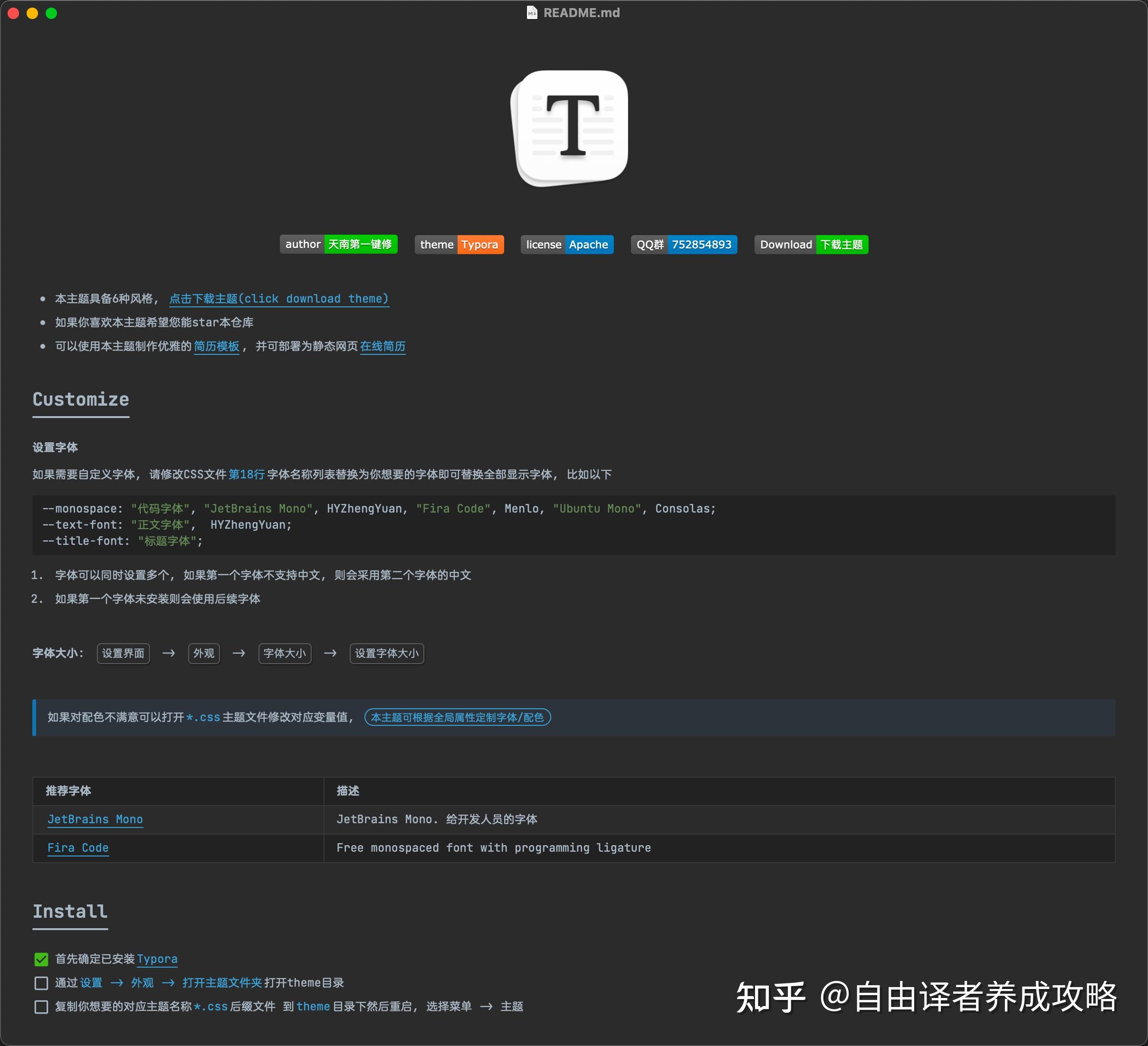Click the theme Typora badge
This screenshot has height=1046, width=1148.
pos(459,244)
